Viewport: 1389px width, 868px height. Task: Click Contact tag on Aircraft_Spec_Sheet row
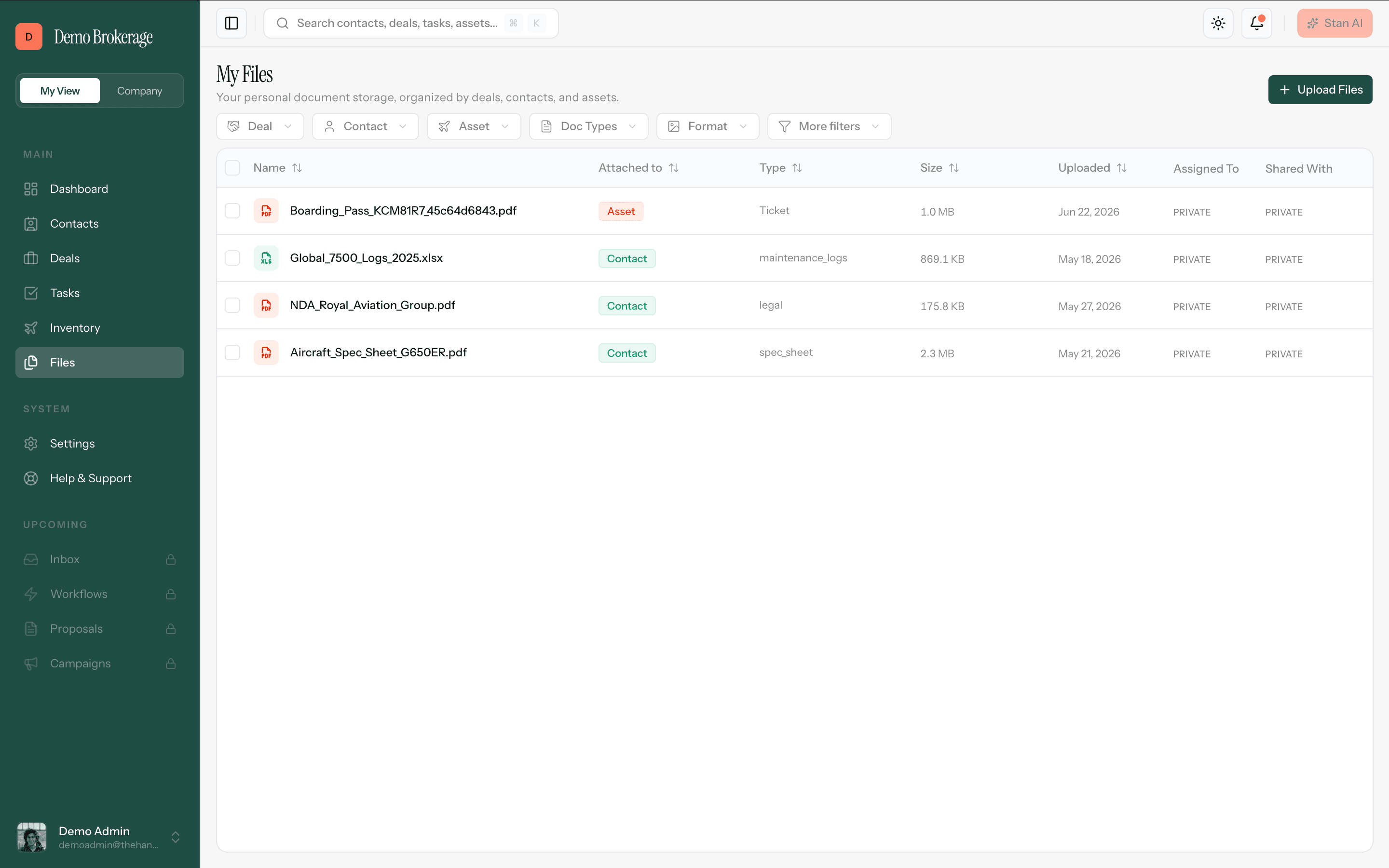(627, 353)
